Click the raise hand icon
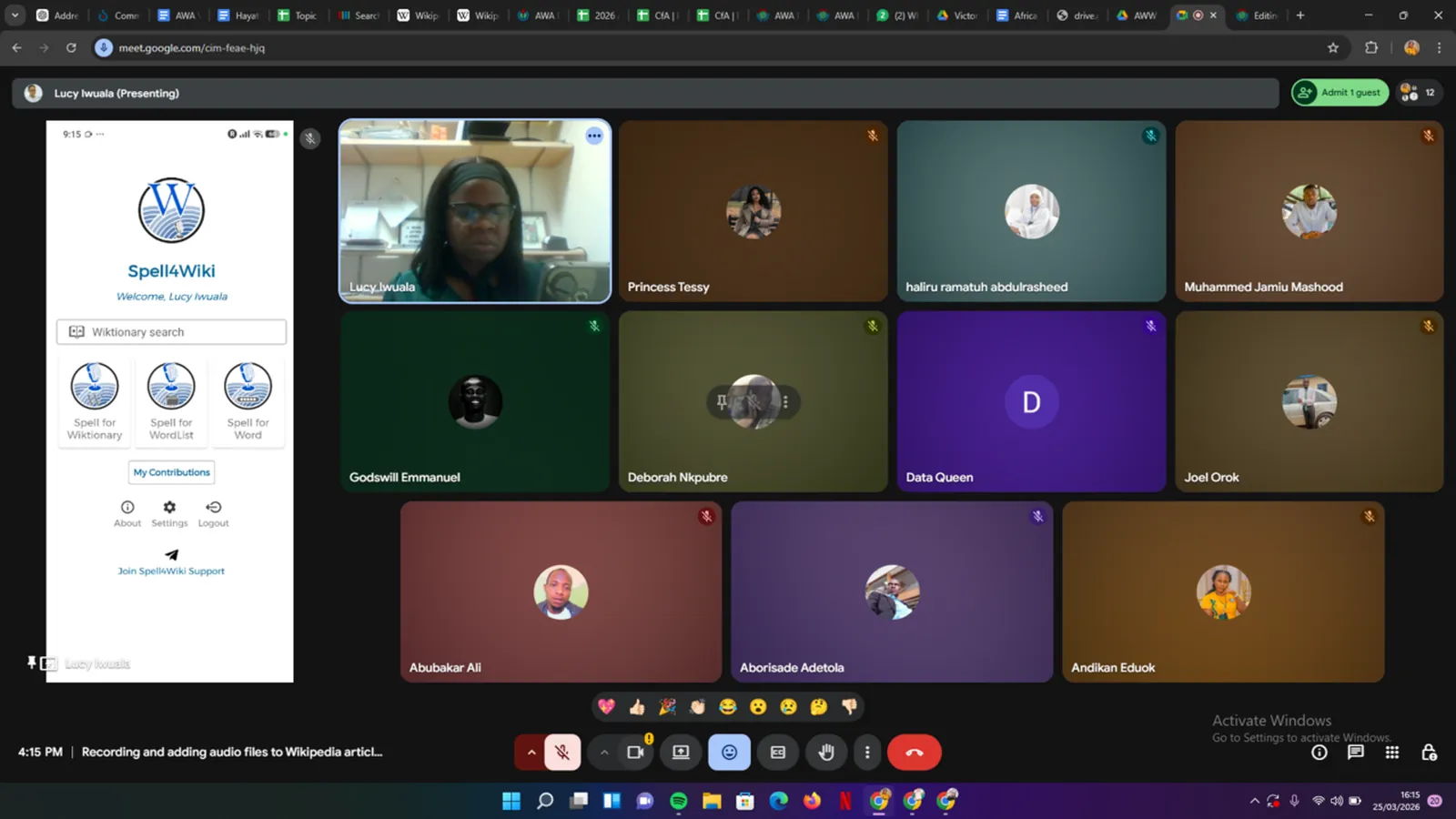The image size is (1456, 819). click(x=825, y=753)
